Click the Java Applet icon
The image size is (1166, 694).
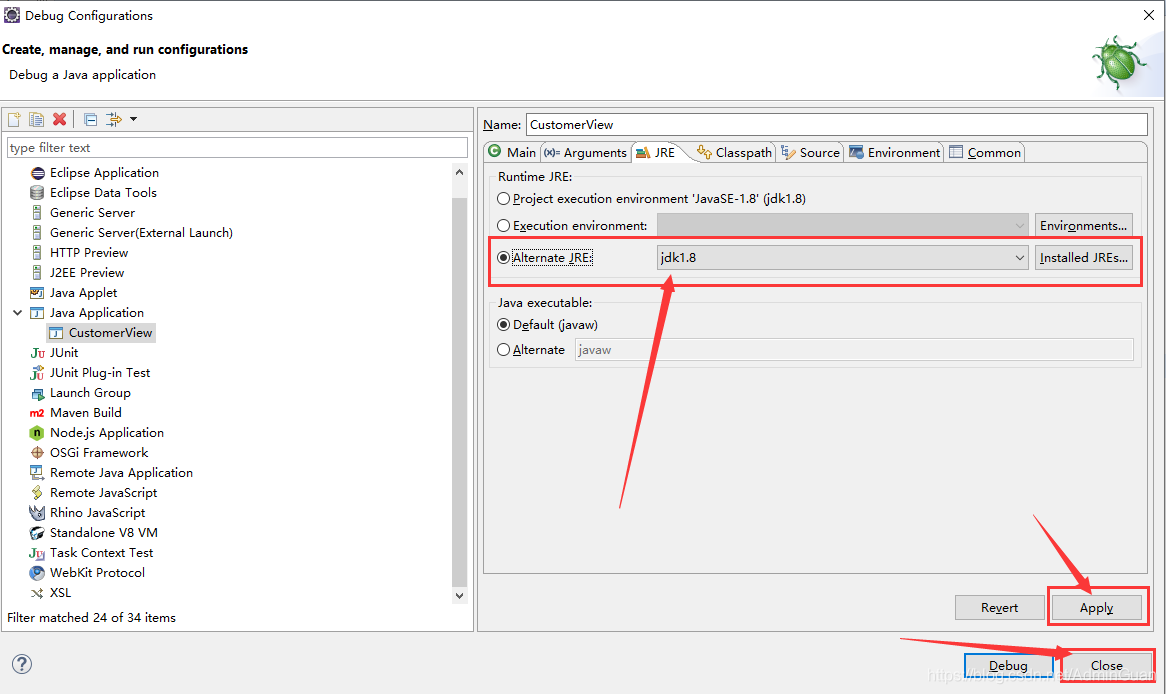(37, 293)
